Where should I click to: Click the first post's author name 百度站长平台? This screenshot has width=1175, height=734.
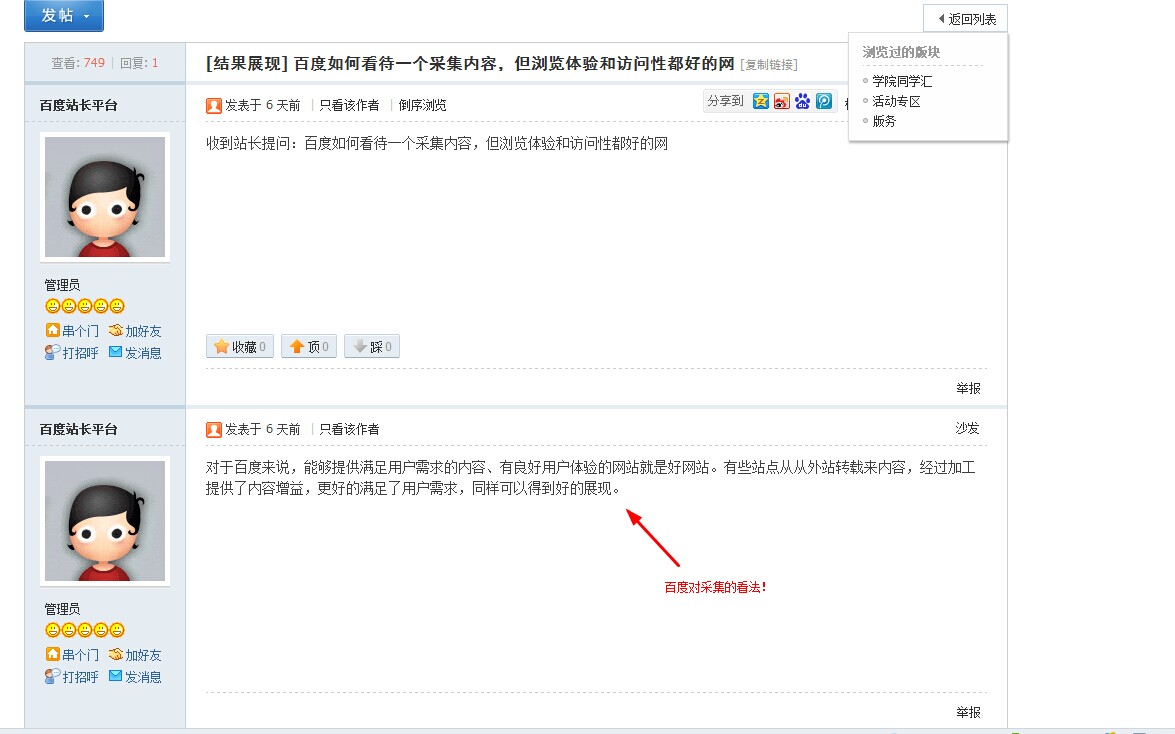coord(79,106)
